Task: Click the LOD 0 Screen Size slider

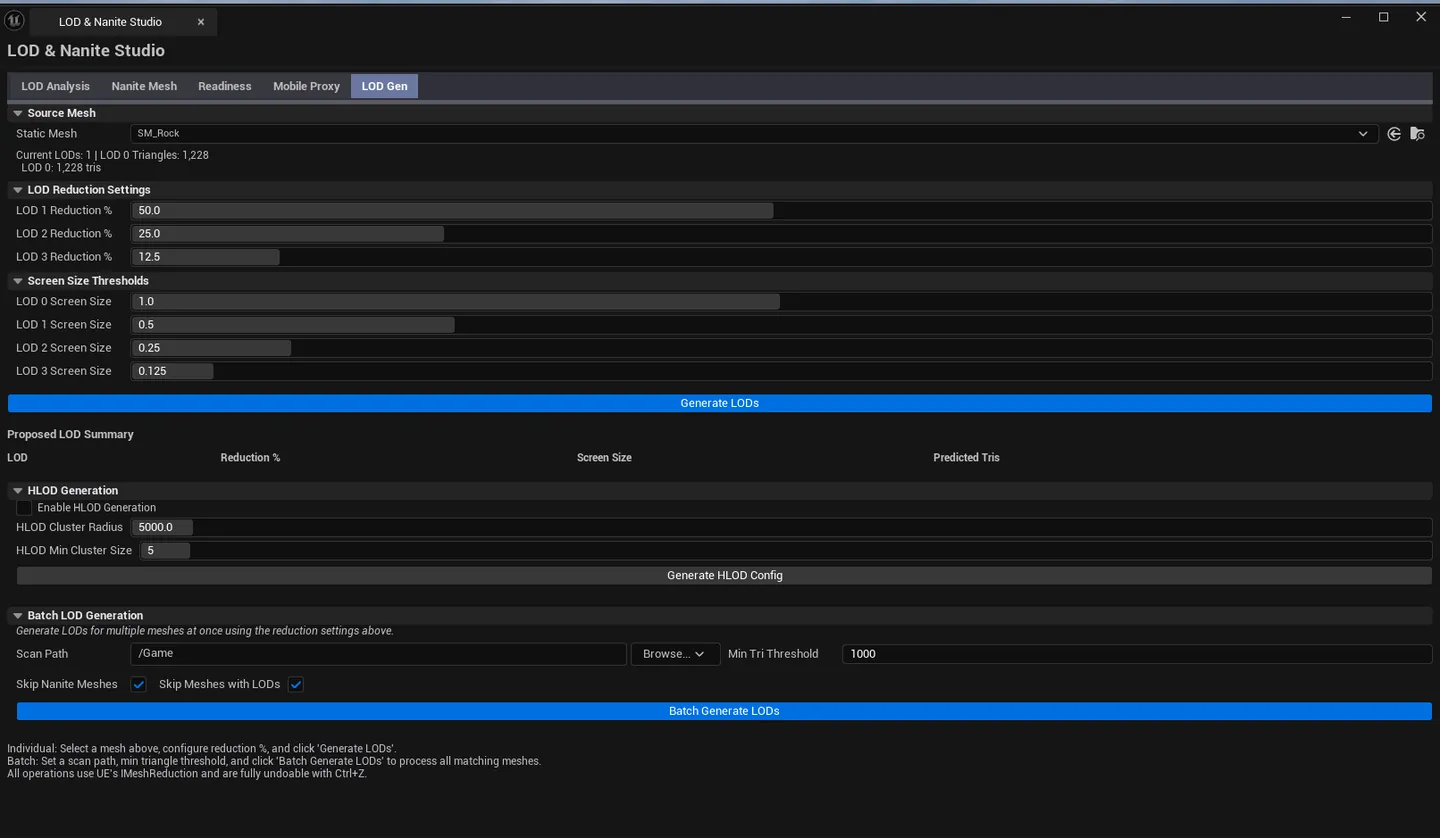Action: coord(782,302)
